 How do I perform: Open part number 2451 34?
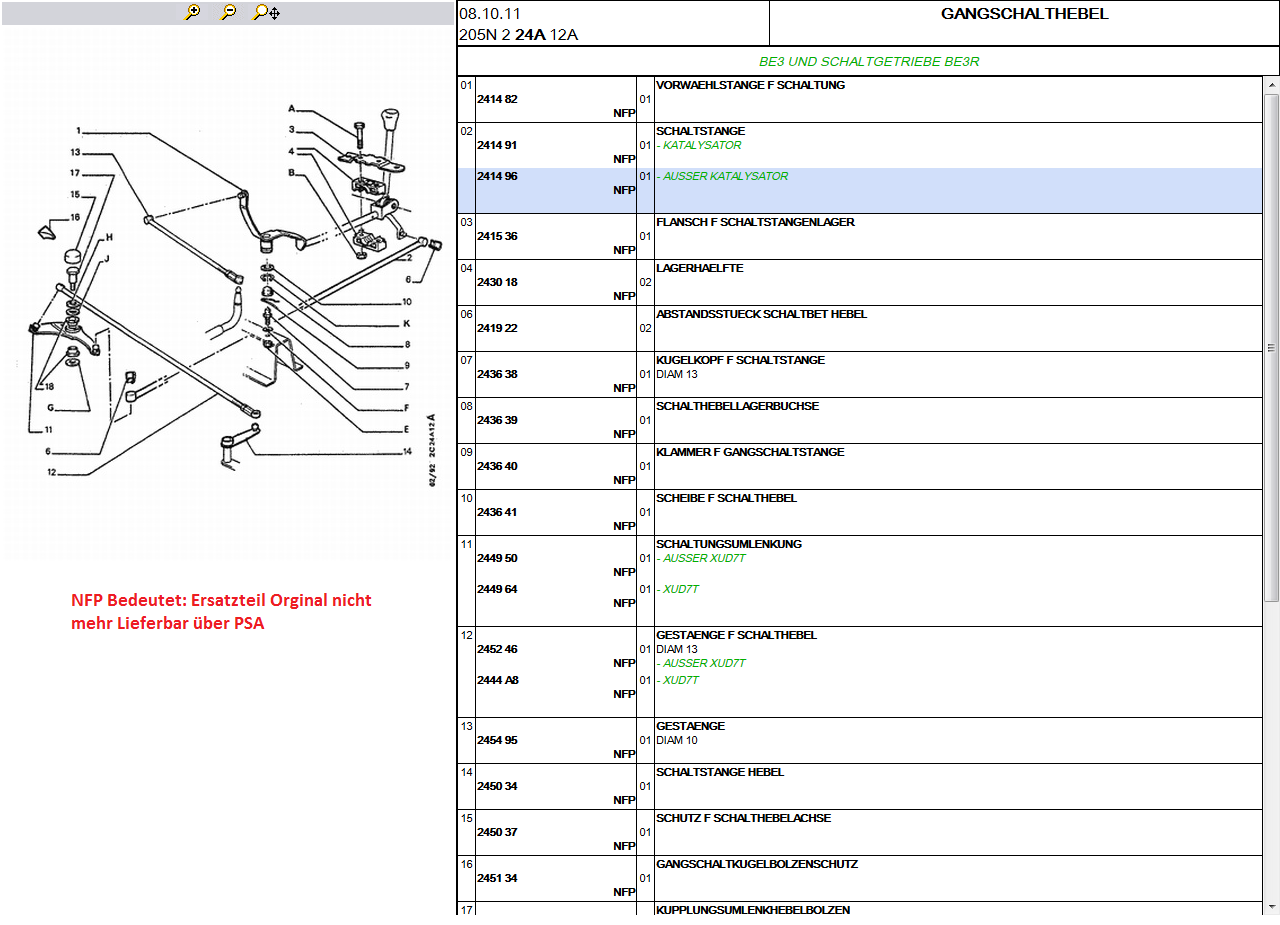pos(497,878)
